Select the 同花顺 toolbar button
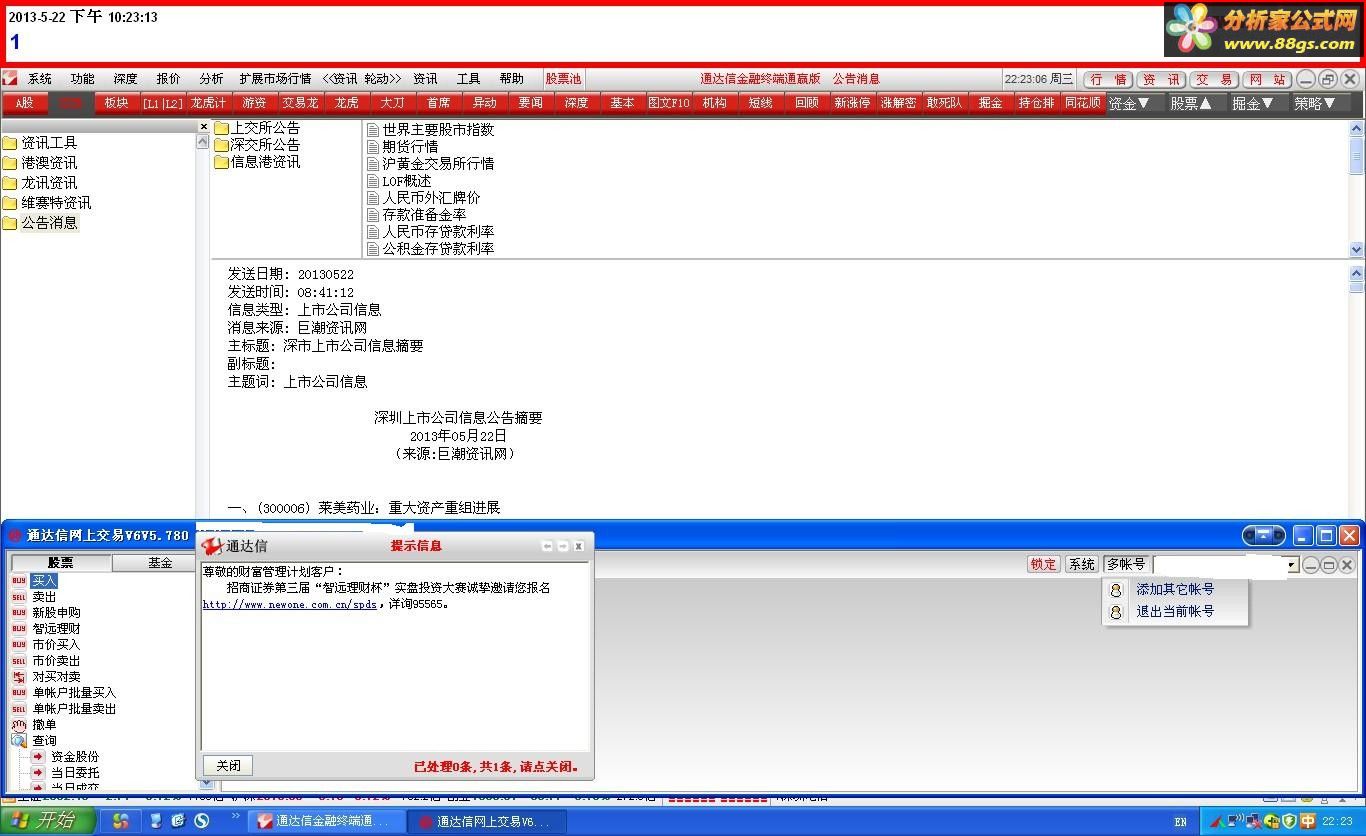The height and width of the screenshot is (836, 1366). (1083, 103)
